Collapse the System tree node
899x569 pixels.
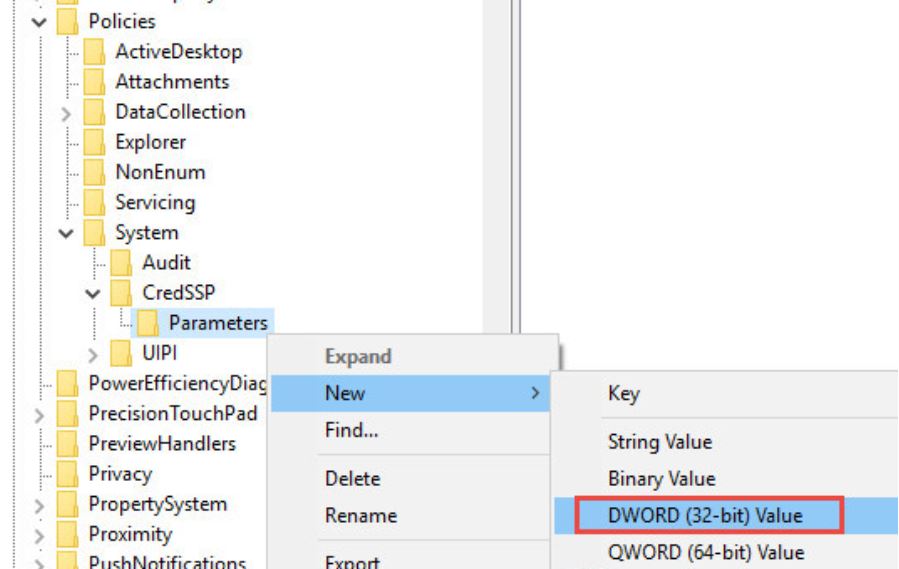click(x=66, y=233)
